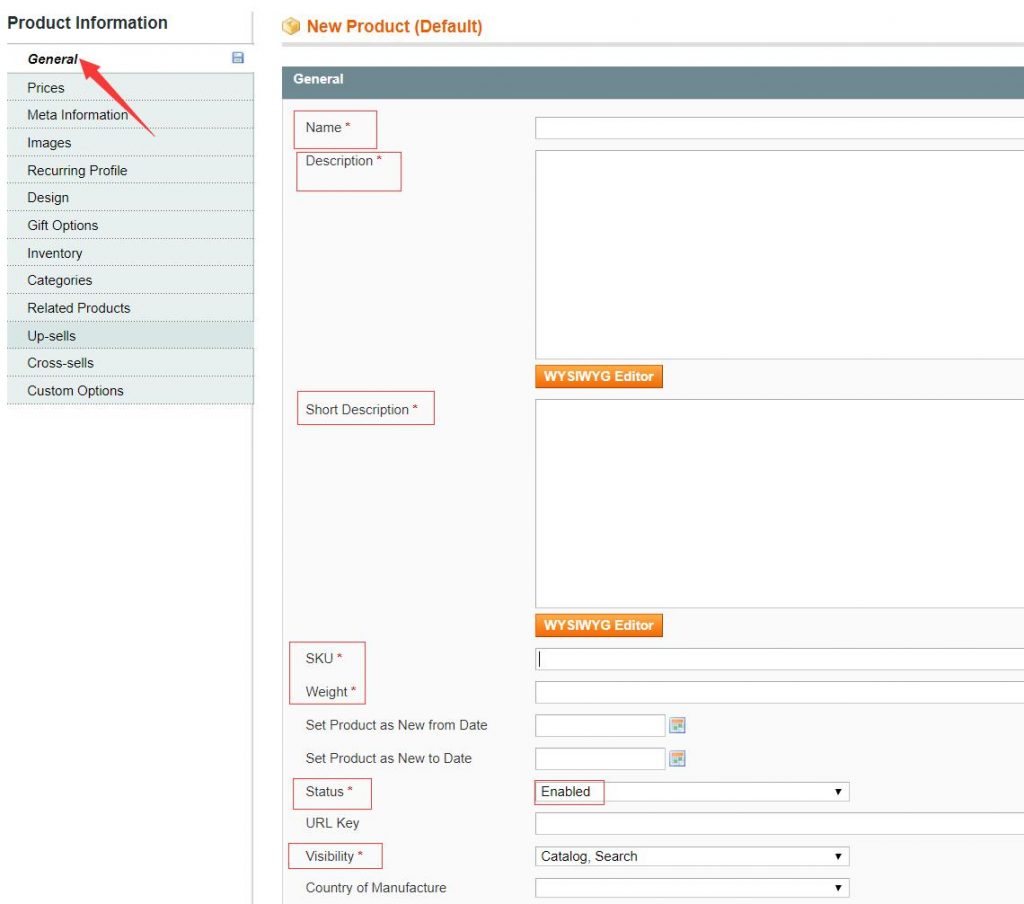Screen dimensions: 1024x904
Task: Click the Weight input field
Action: pyautogui.click(x=779, y=692)
